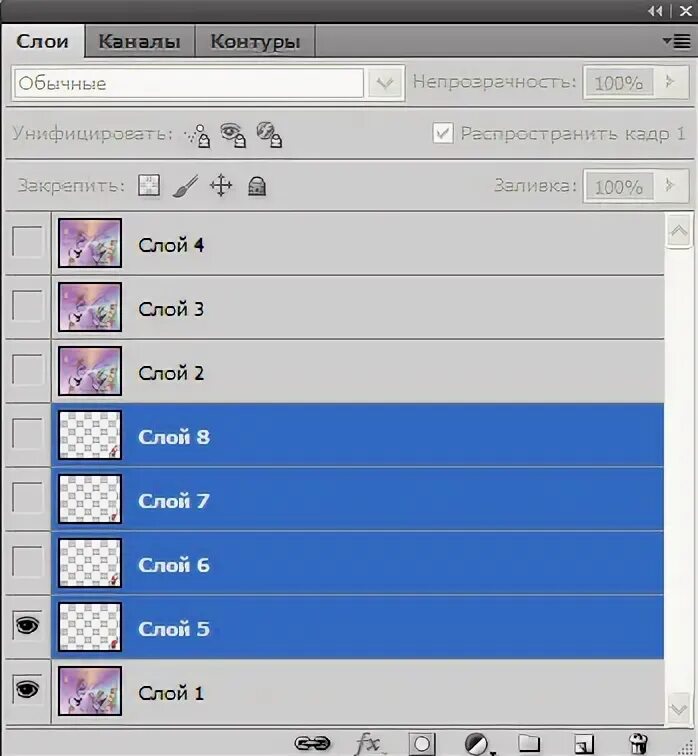Open the layer style fx menu
Viewport: 698px width, 756px height.
(369, 743)
